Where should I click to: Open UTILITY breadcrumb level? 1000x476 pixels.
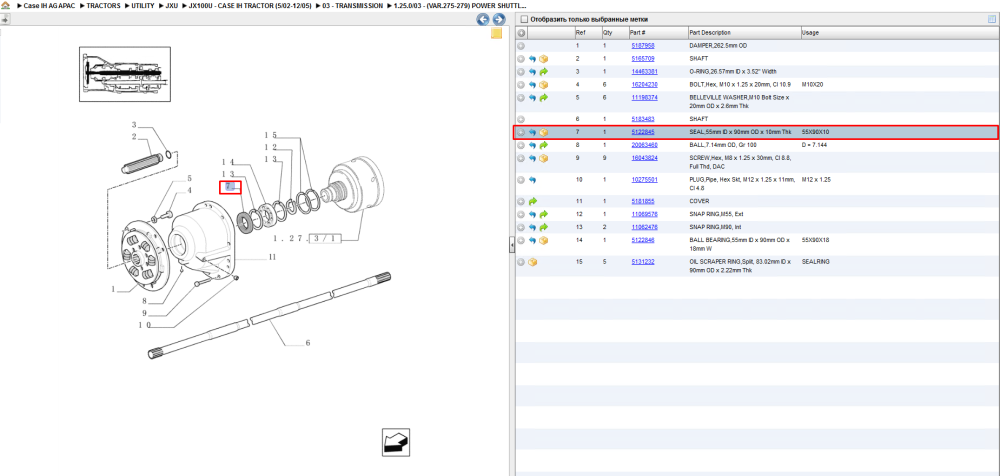pos(142,5)
